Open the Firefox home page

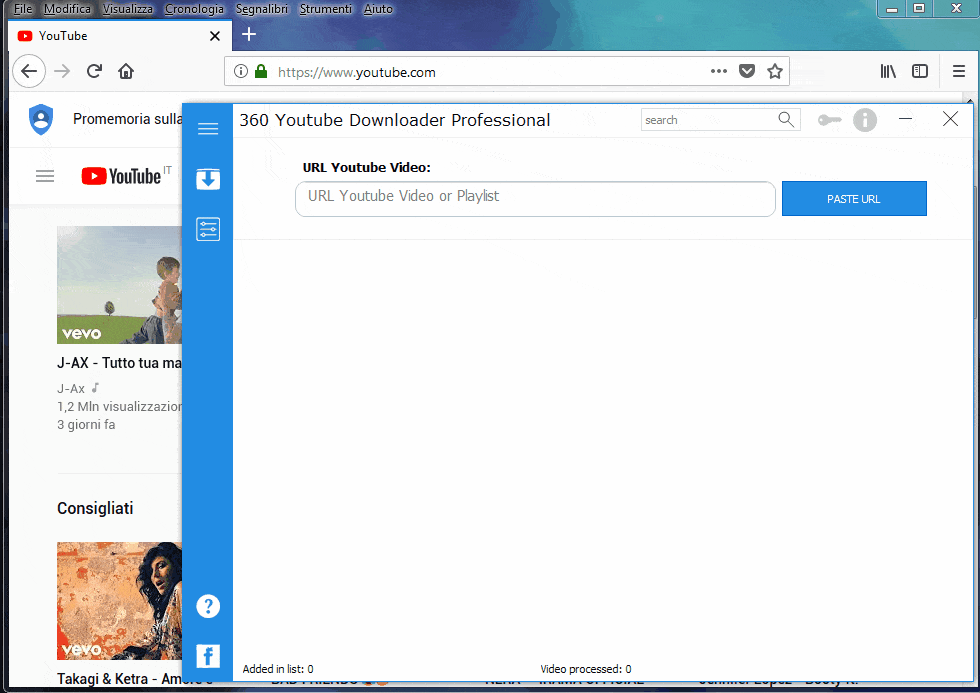point(126,71)
